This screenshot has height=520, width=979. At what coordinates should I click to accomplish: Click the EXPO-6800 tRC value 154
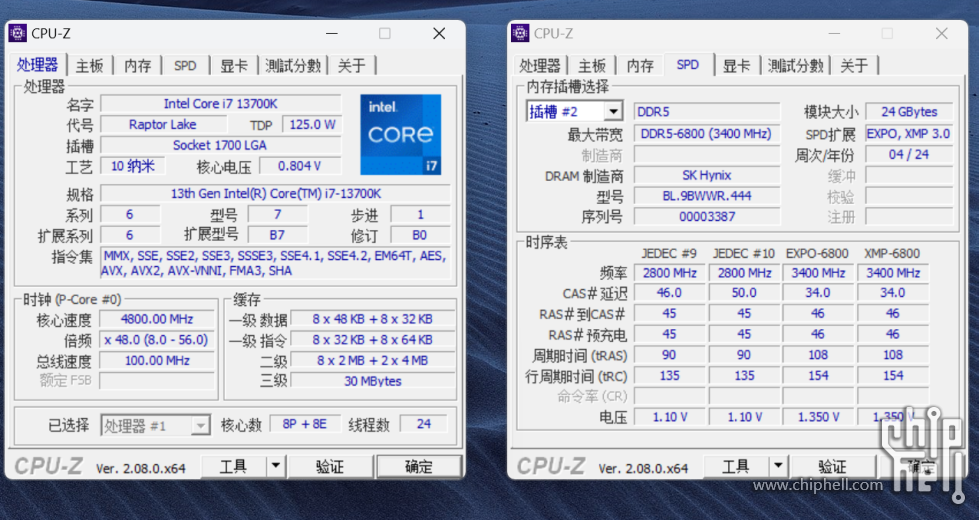pos(818,376)
